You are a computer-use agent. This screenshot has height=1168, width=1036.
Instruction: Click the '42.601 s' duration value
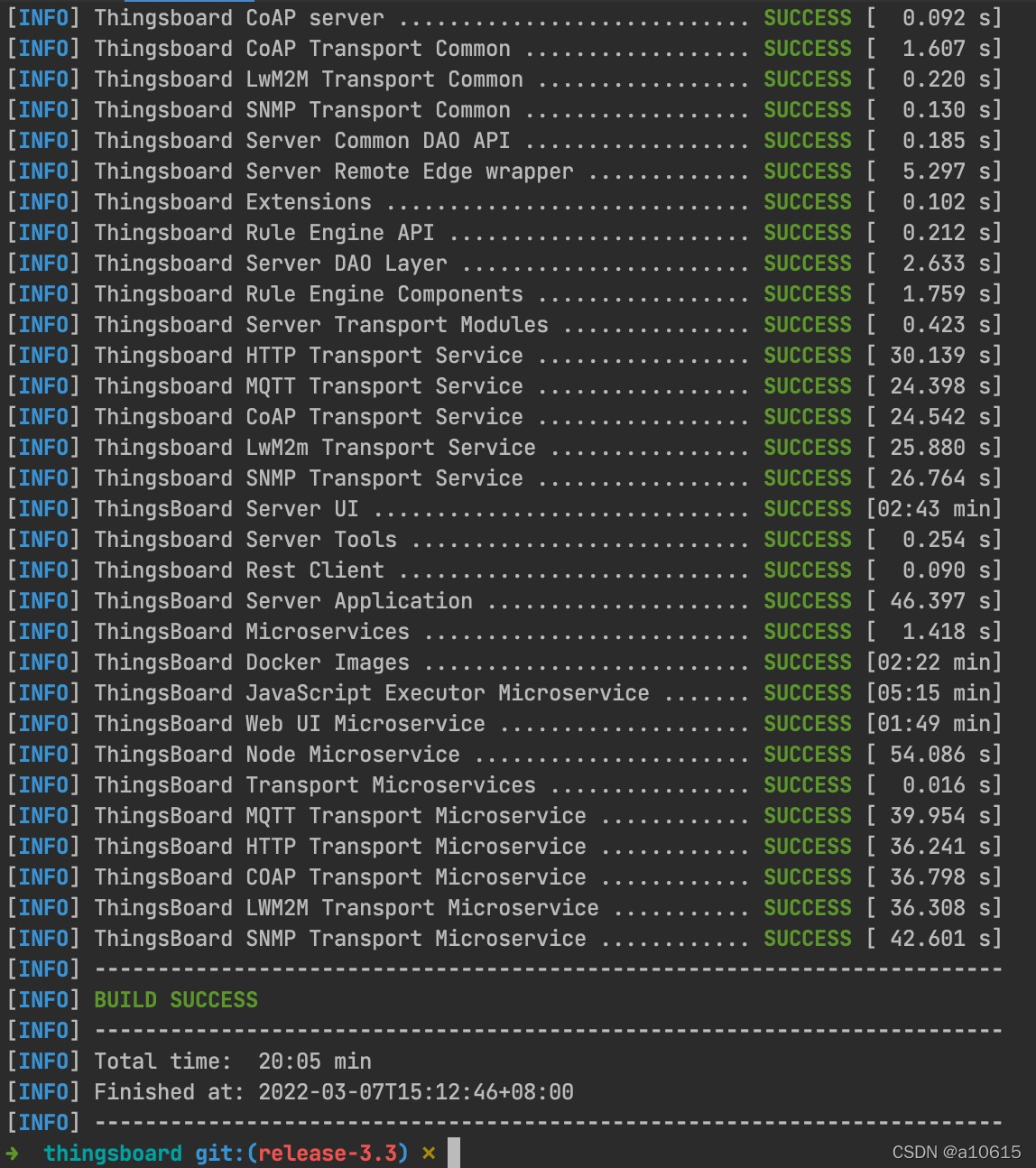click(x=940, y=939)
